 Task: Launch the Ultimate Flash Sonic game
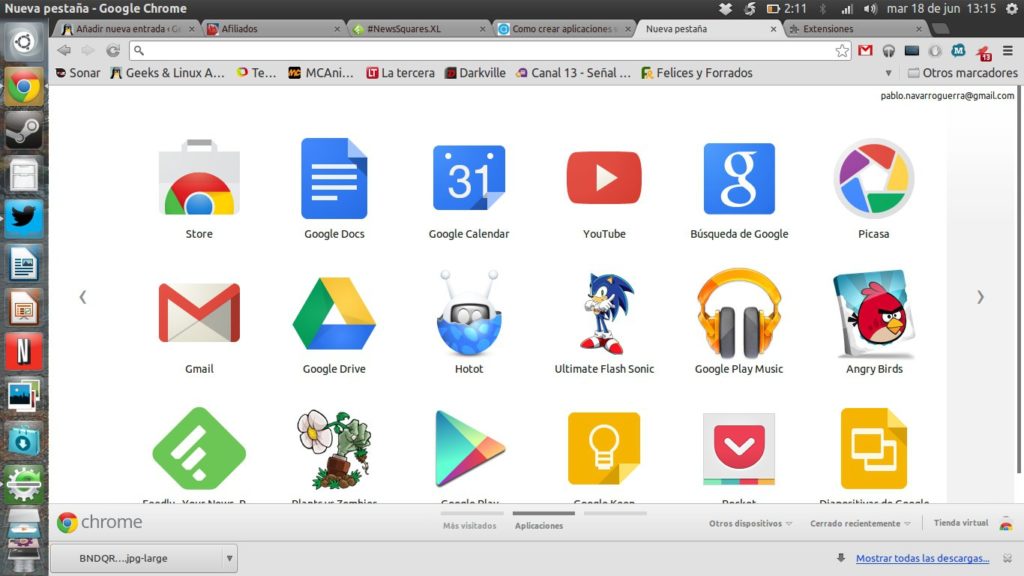click(604, 315)
